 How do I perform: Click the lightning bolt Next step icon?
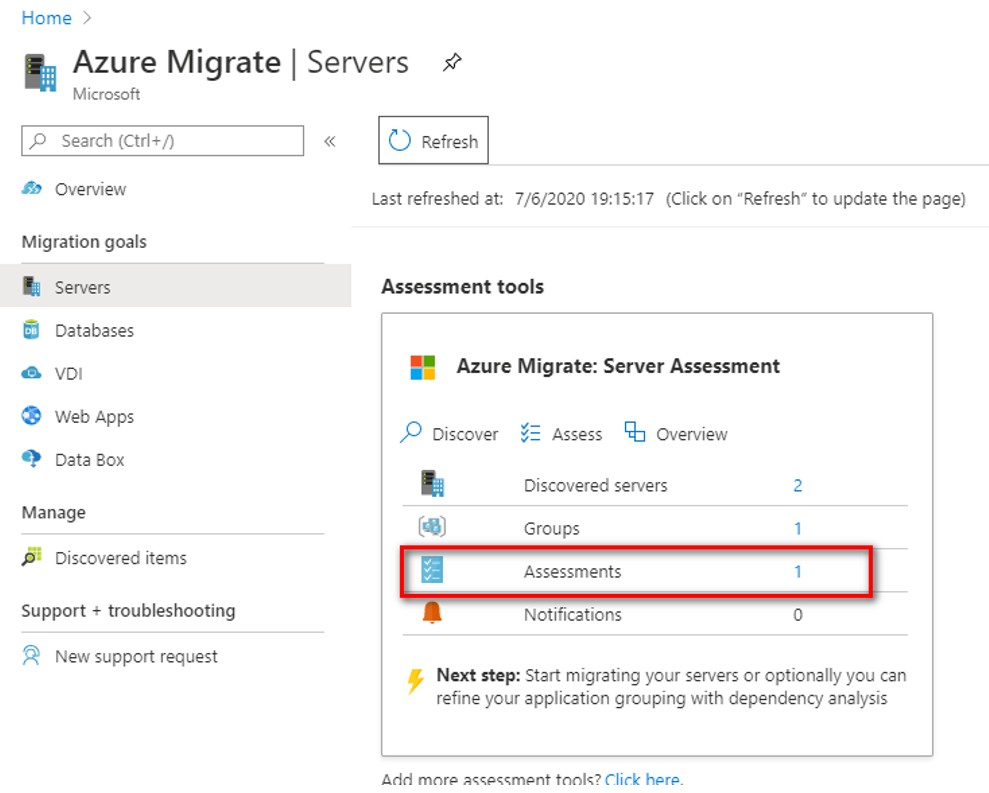click(x=415, y=681)
